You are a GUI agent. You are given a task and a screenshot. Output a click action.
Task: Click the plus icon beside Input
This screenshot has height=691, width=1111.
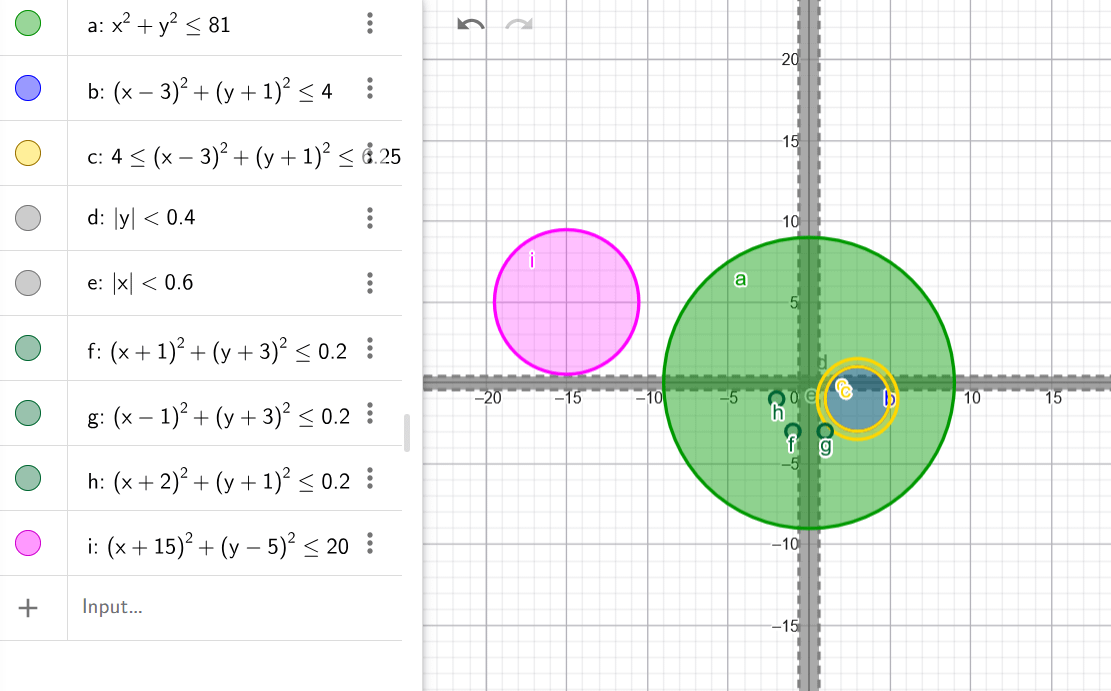click(29, 607)
